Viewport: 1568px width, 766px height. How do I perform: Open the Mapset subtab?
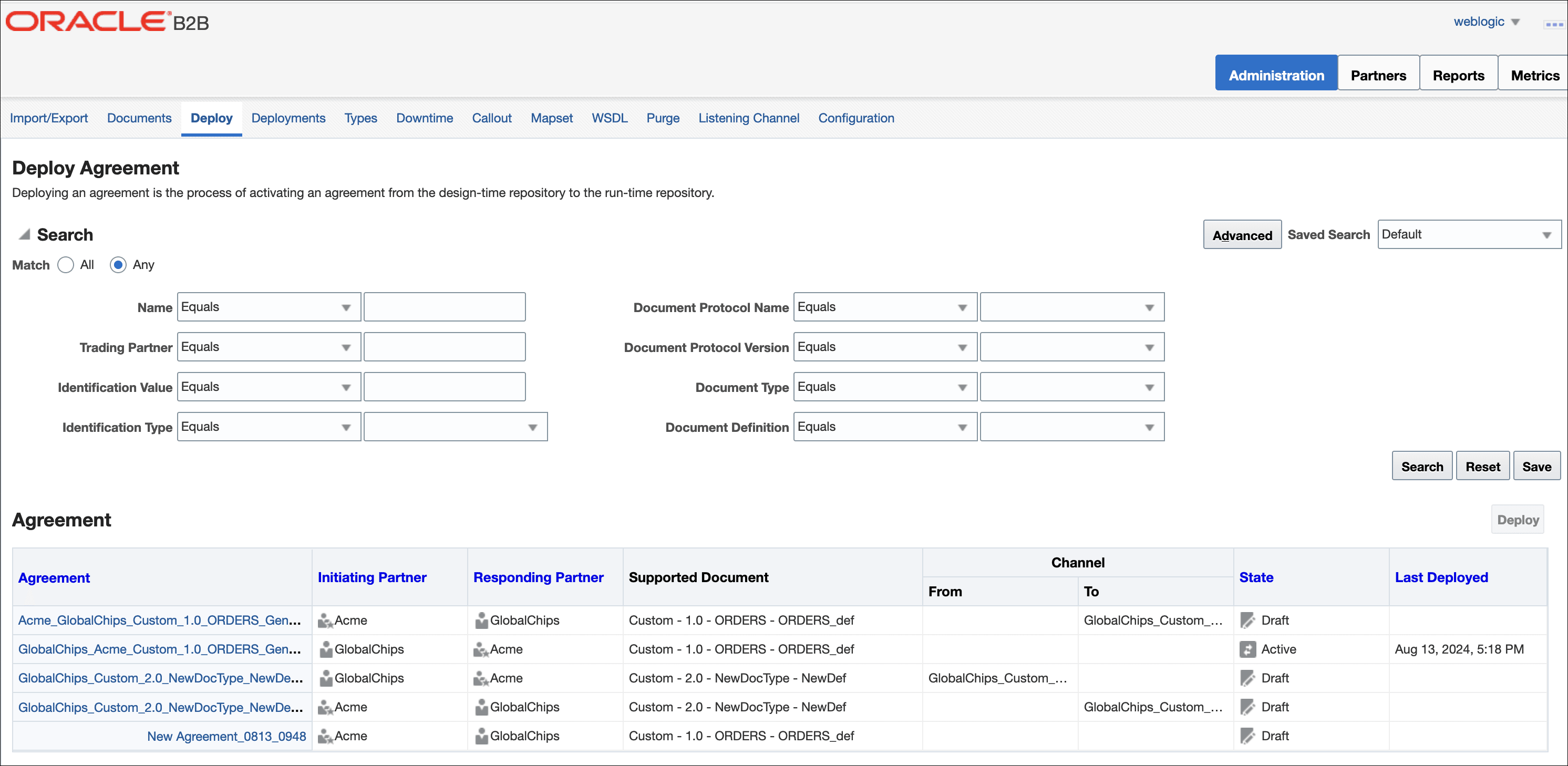click(x=551, y=118)
